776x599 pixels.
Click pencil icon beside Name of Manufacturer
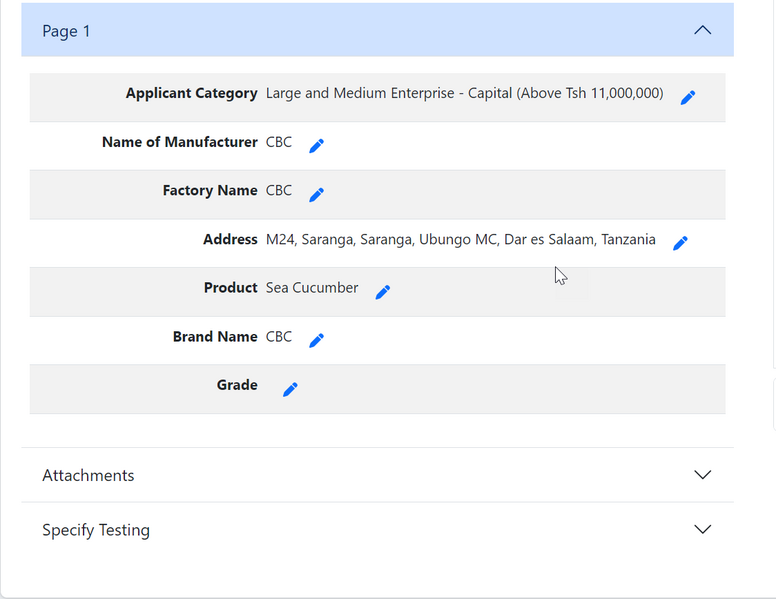317,146
